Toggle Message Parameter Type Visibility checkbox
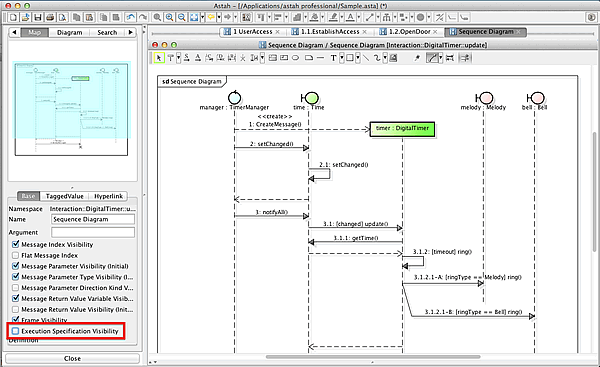Screen dimensions: 600x367 [x=16, y=277]
